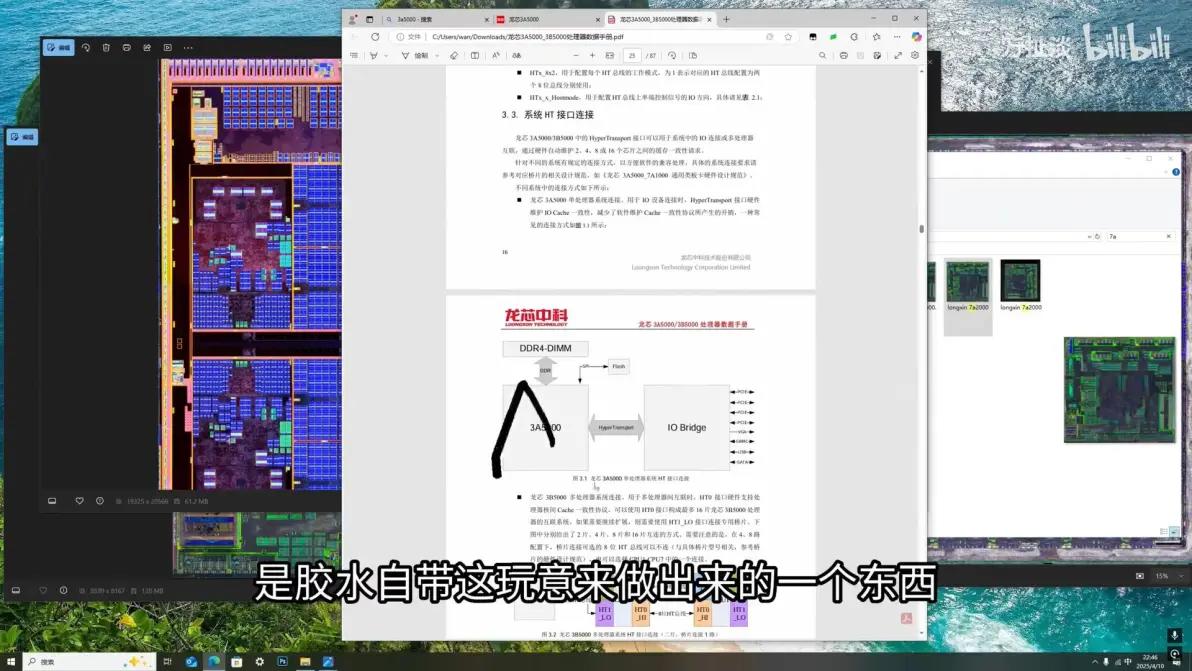
Task: Open Photoshop from the taskbar
Action: click(282, 662)
